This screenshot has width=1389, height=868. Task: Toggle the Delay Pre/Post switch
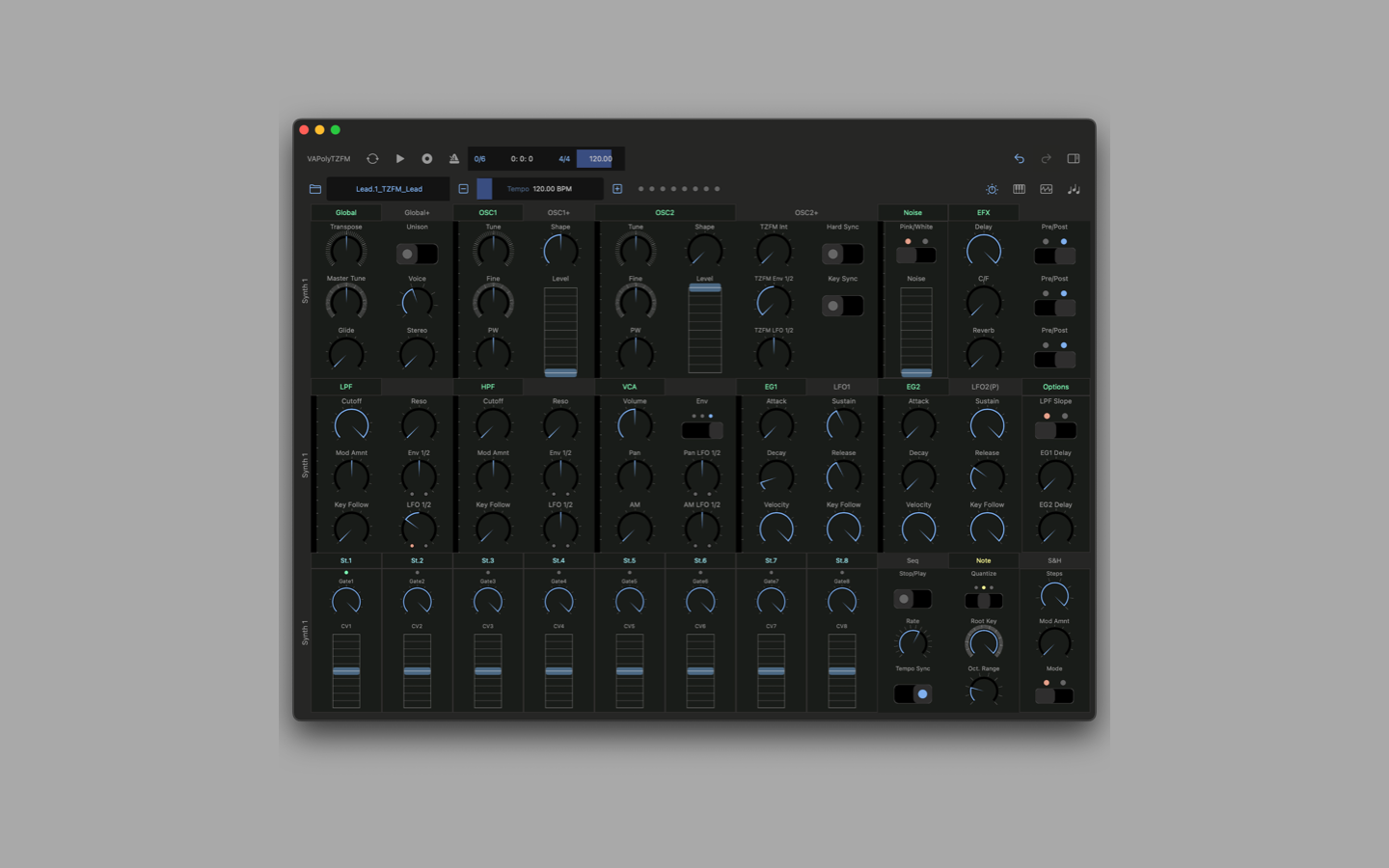(1054, 256)
